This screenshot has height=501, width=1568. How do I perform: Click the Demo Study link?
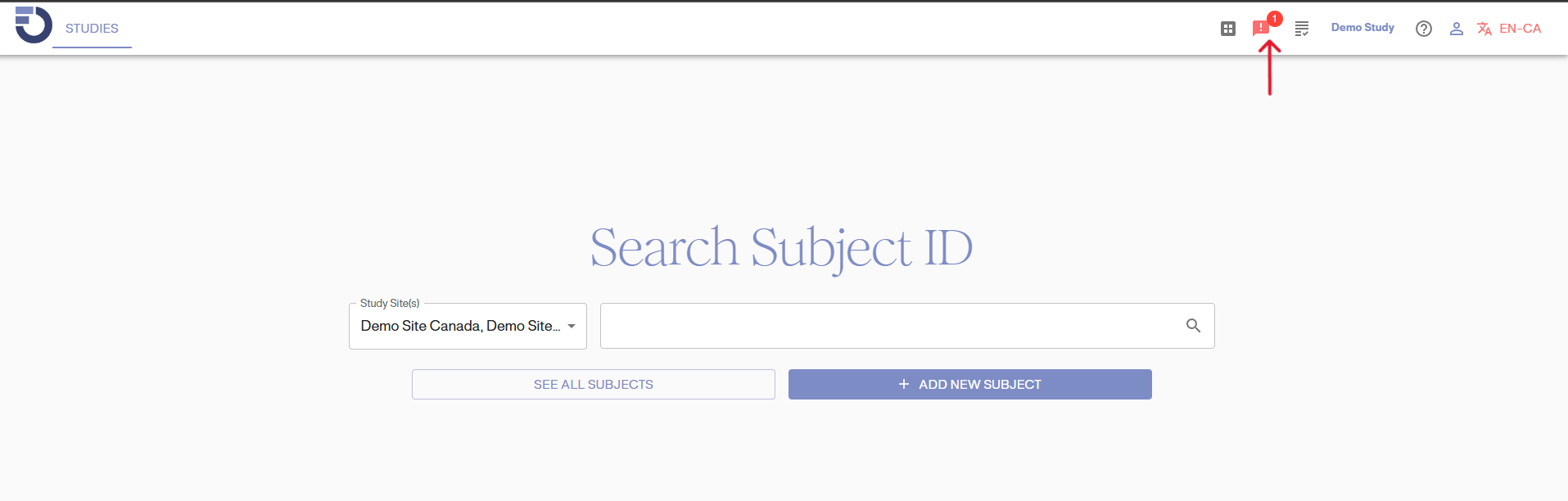pyautogui.click(x=1362, y=28)
